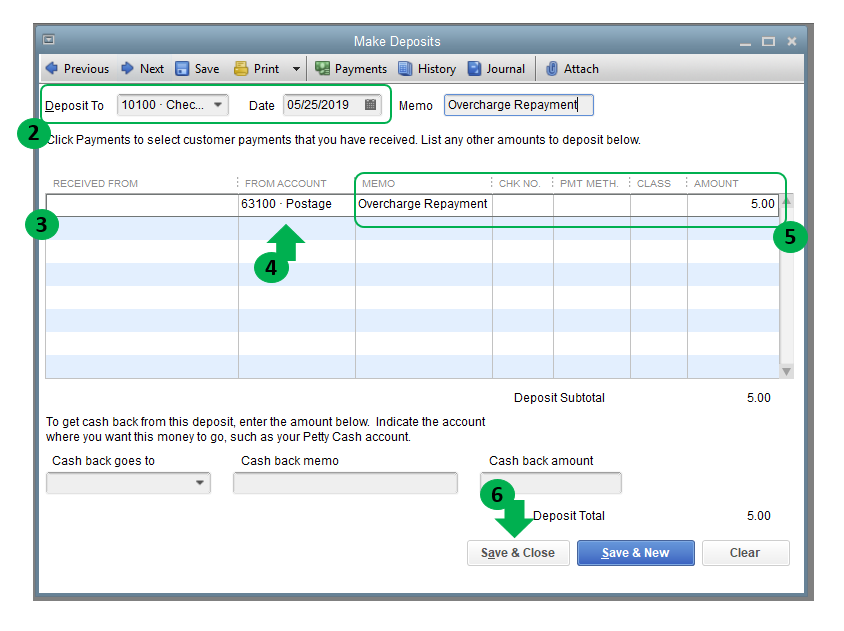Click the Clear button
844x631 pixels.
[x=745, y=553]
